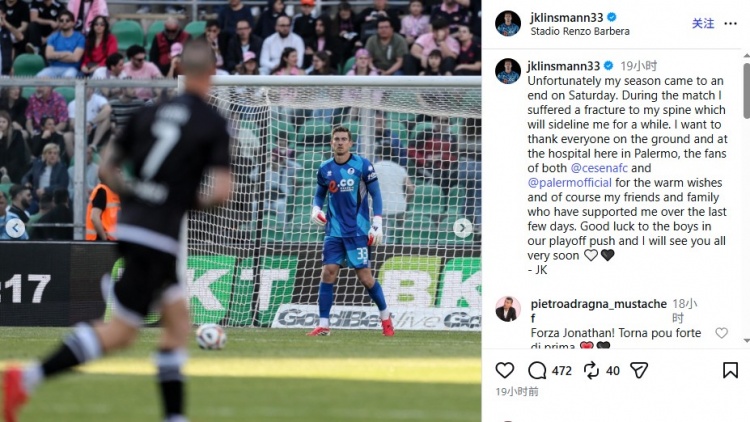Go to next photo with right arrow

coord(462,228)
